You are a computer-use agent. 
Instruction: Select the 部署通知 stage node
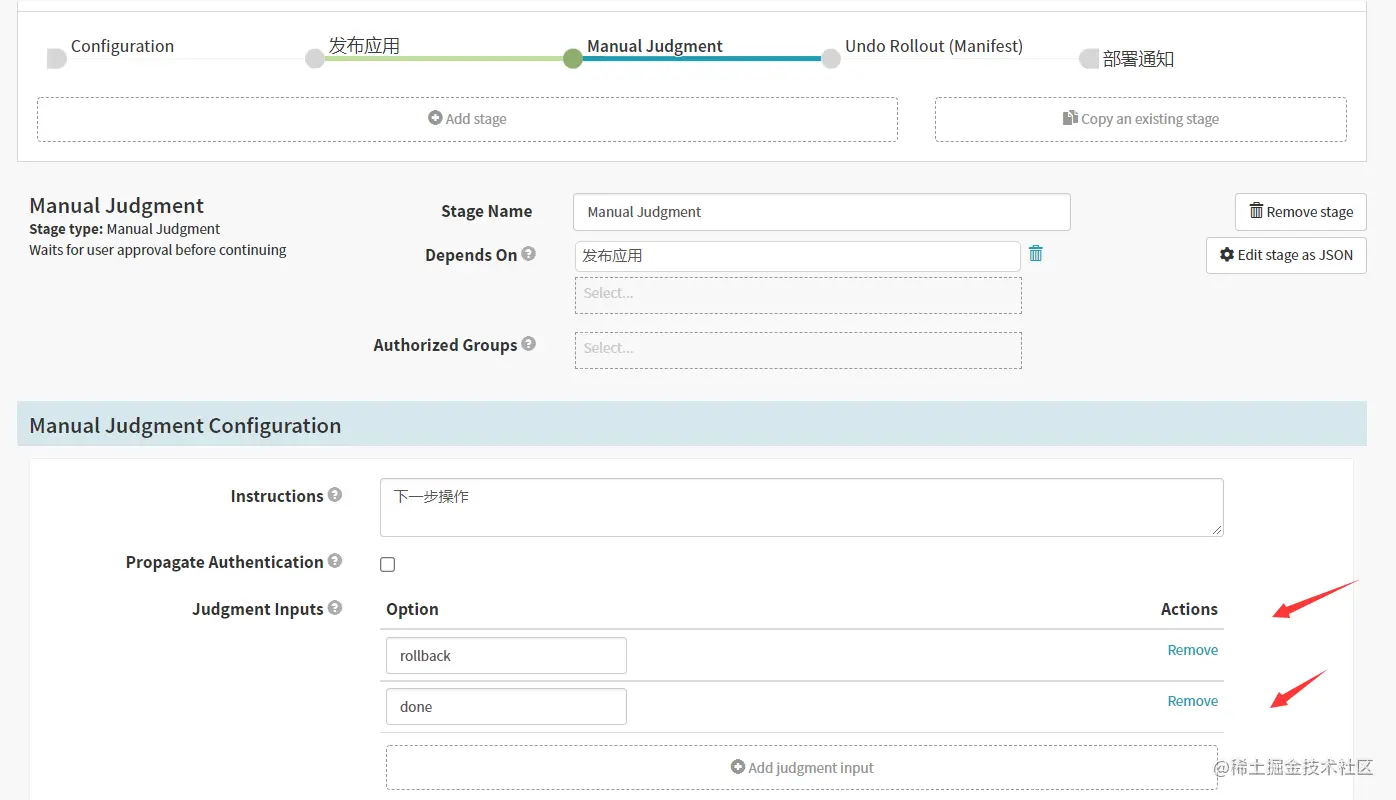(x=1089, y=59)
